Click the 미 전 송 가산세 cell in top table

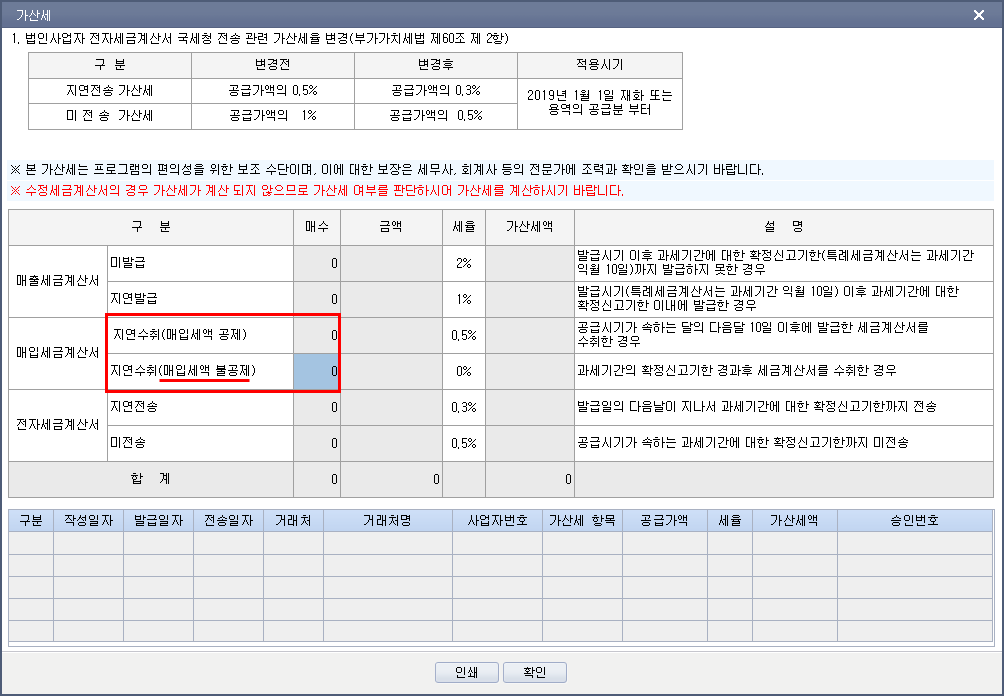(x=109, y=116)
